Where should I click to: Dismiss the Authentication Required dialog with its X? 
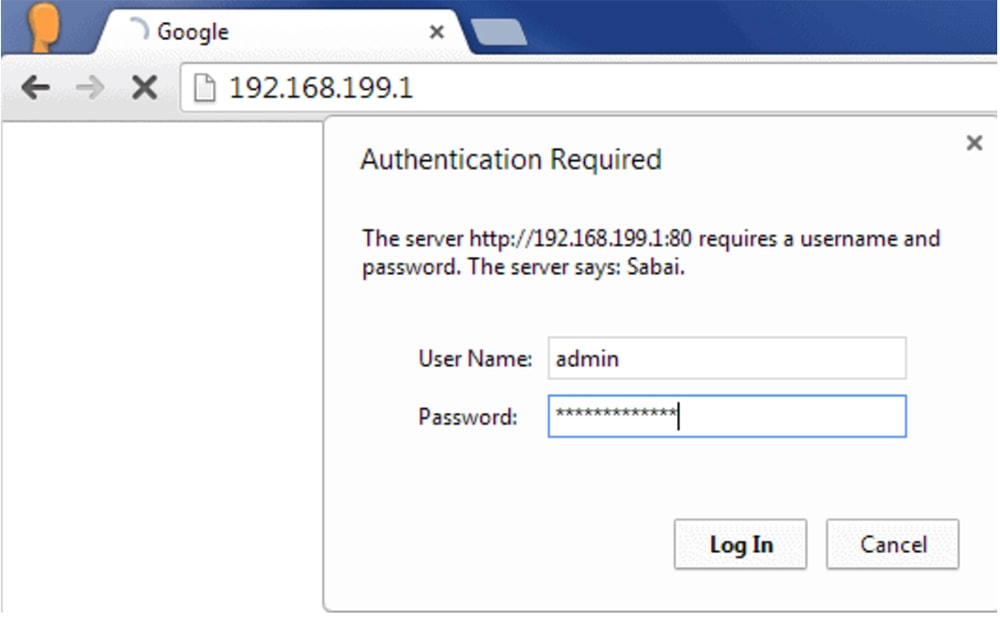click(x=974, y=142)
